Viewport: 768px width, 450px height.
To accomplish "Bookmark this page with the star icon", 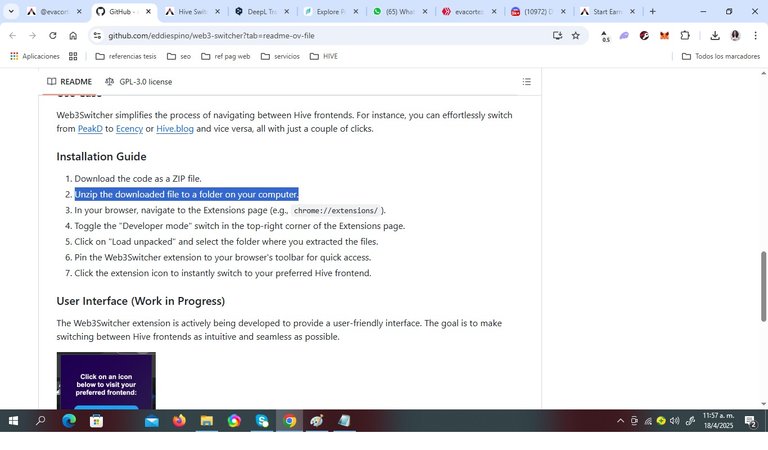I will tap(576, 35).
